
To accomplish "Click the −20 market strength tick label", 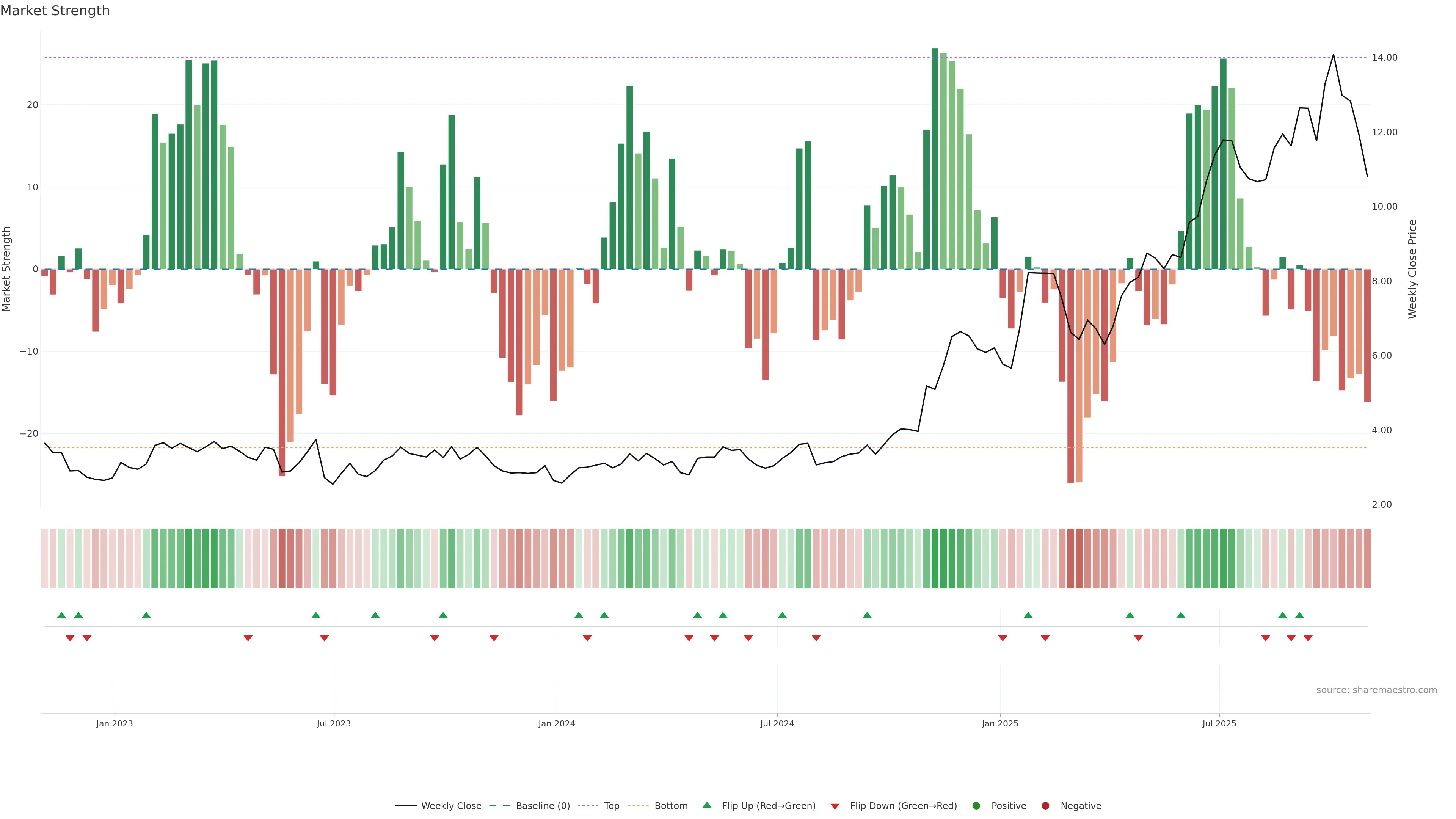I will [x=29, y=433].
